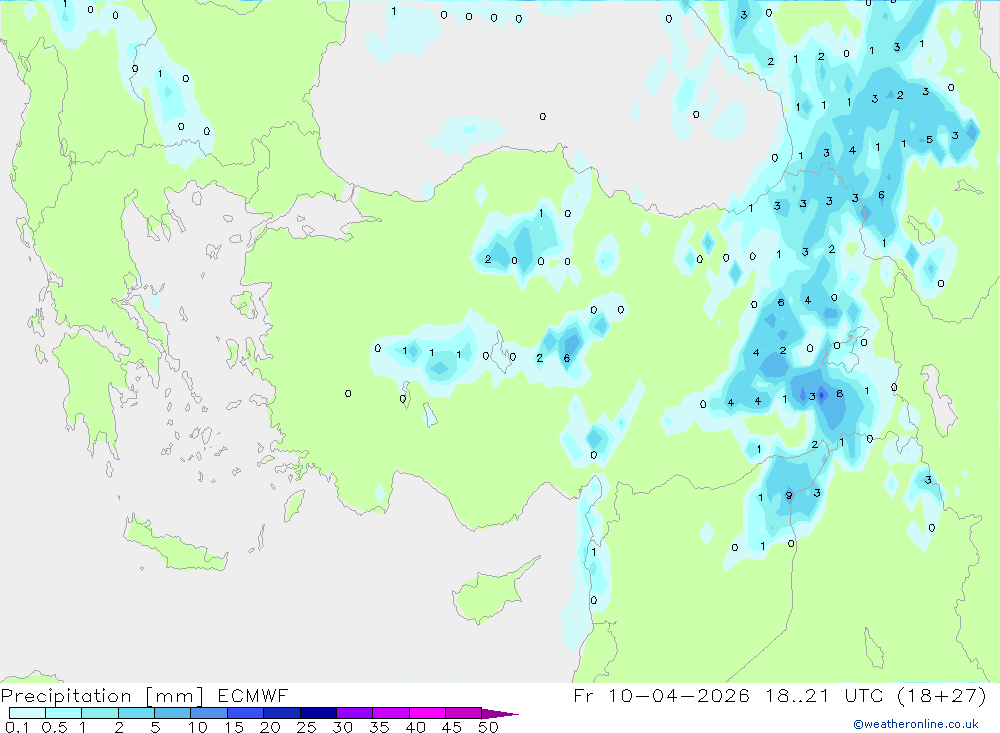Click the 'UTC' label

866,695
